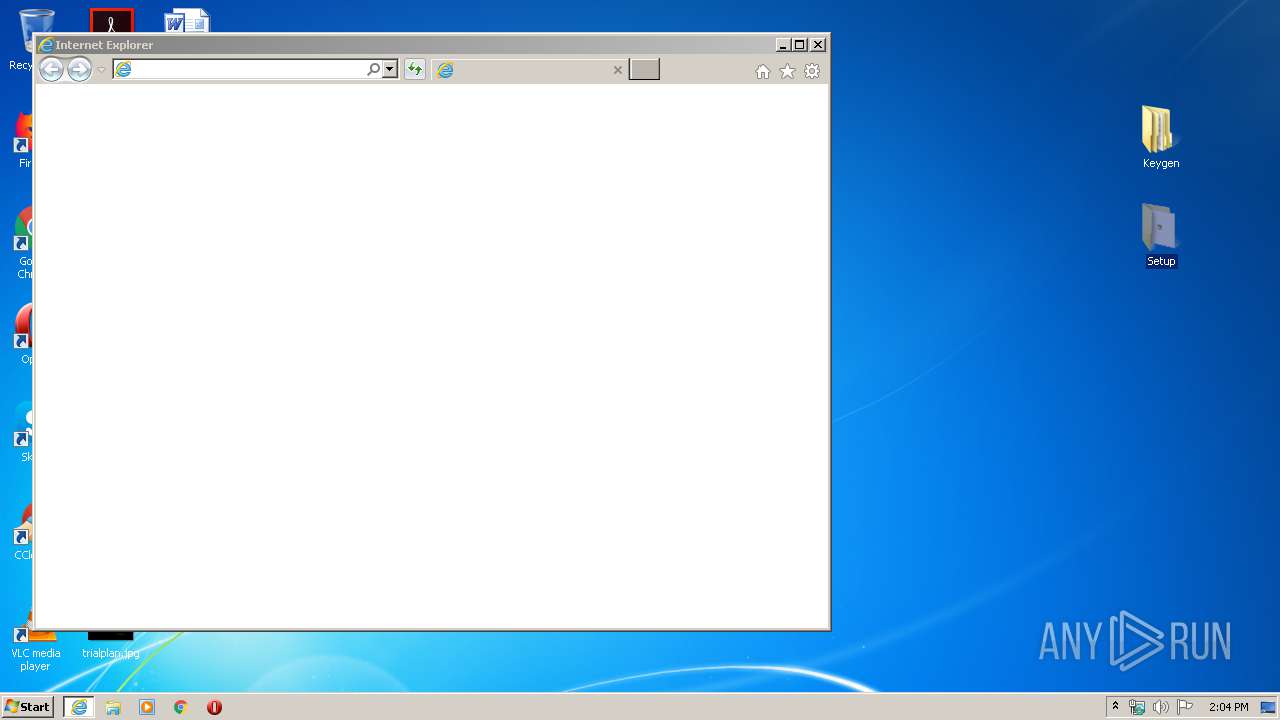Select the blank Internet Explorer tab

coord(529,70)
